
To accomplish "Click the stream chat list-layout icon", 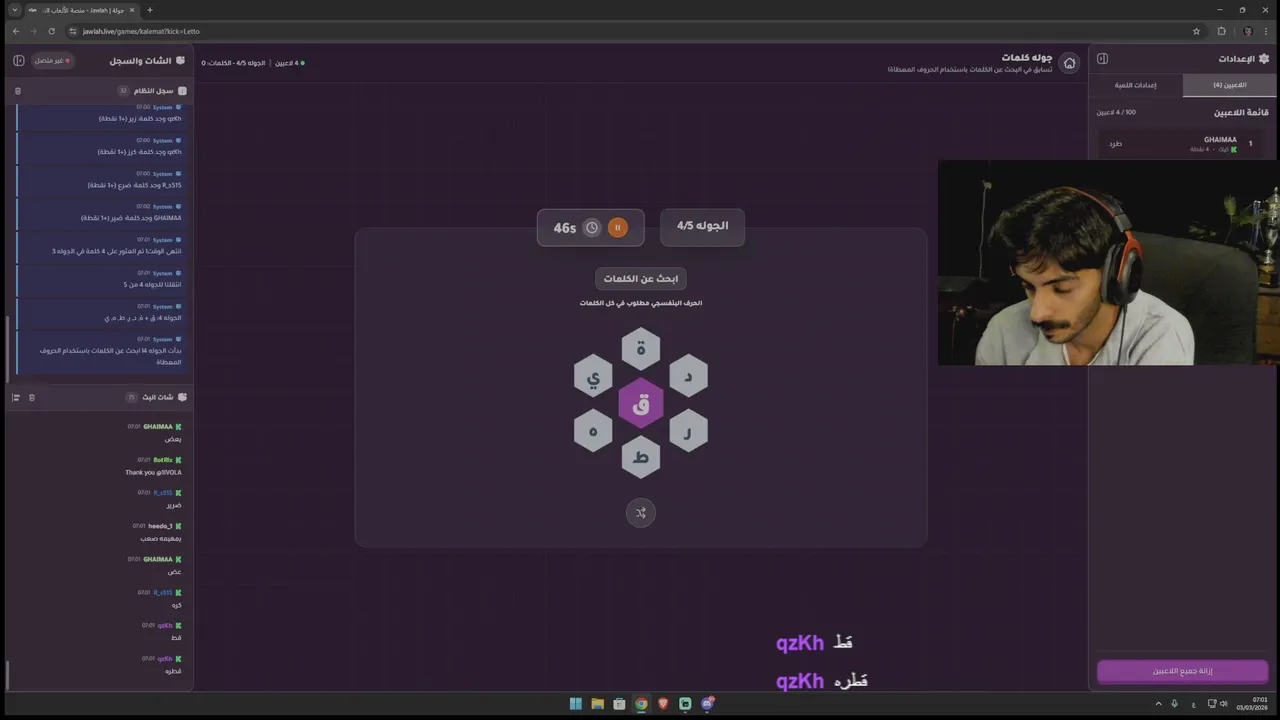I will [16, 398].
